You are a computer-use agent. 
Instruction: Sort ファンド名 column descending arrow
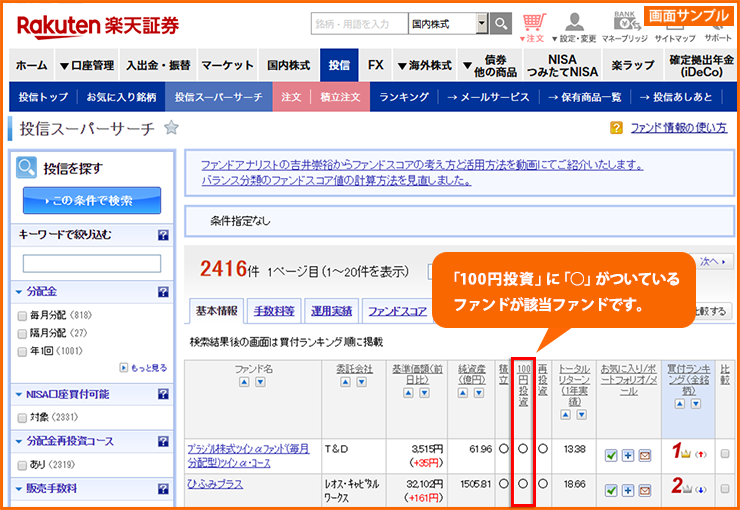[260, 382]
